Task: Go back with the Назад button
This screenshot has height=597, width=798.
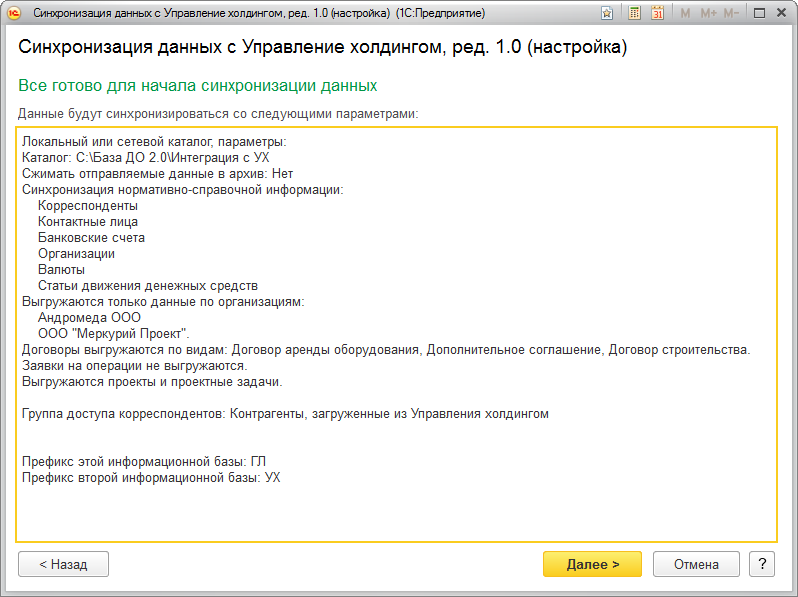Action: pyautogui.click(x=64, y=564)
